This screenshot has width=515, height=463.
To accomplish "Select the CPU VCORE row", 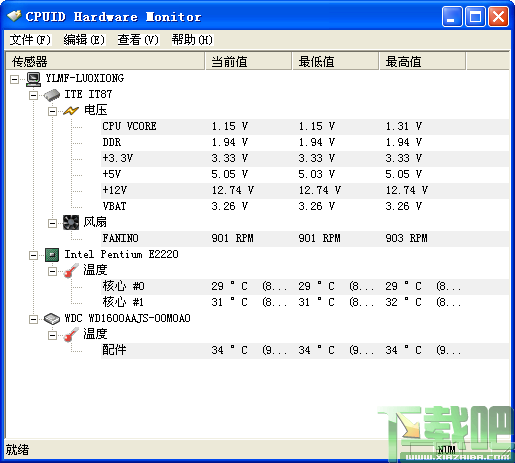I will coord(305,127).
